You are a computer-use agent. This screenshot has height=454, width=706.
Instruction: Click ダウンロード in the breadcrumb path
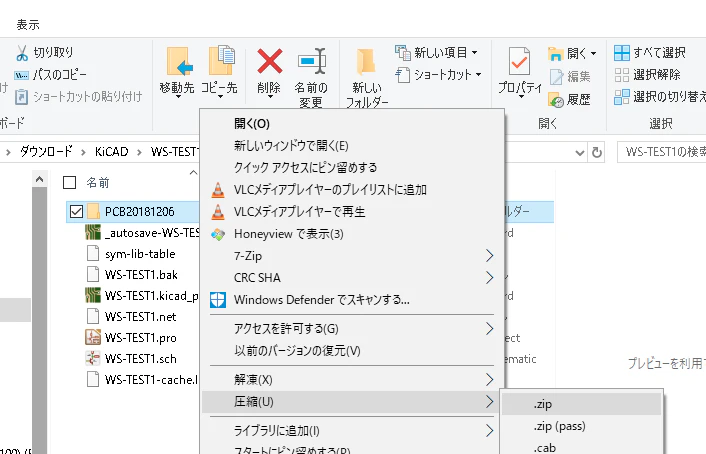coord(45,151)
